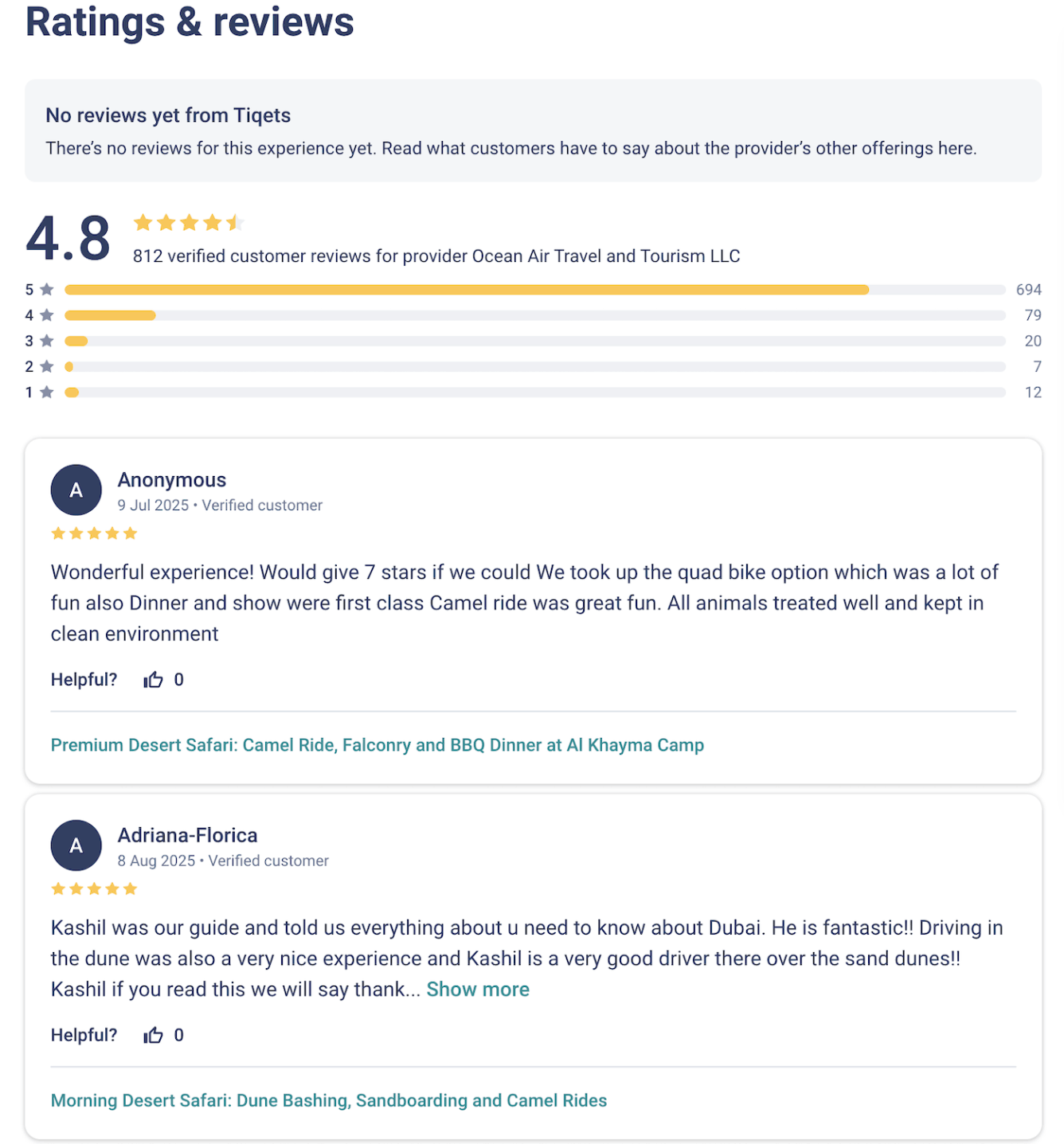The width and height of the screenshot is (1064, 1144).
Task: Click Adriana-Florica's avatar circle
Action: pyautogui.click(x=76, y=845)
